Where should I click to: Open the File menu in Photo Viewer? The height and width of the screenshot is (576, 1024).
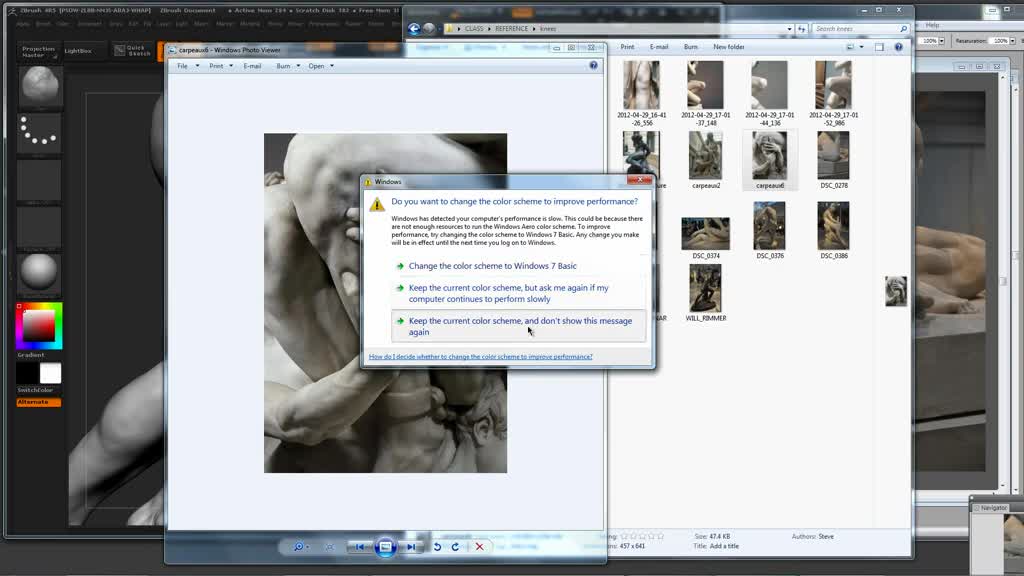[x=188, y=66]
